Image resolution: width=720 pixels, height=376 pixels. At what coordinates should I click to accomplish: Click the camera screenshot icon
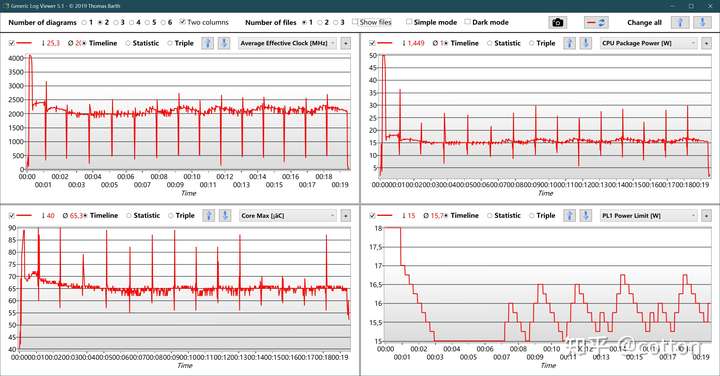point(557,22)
